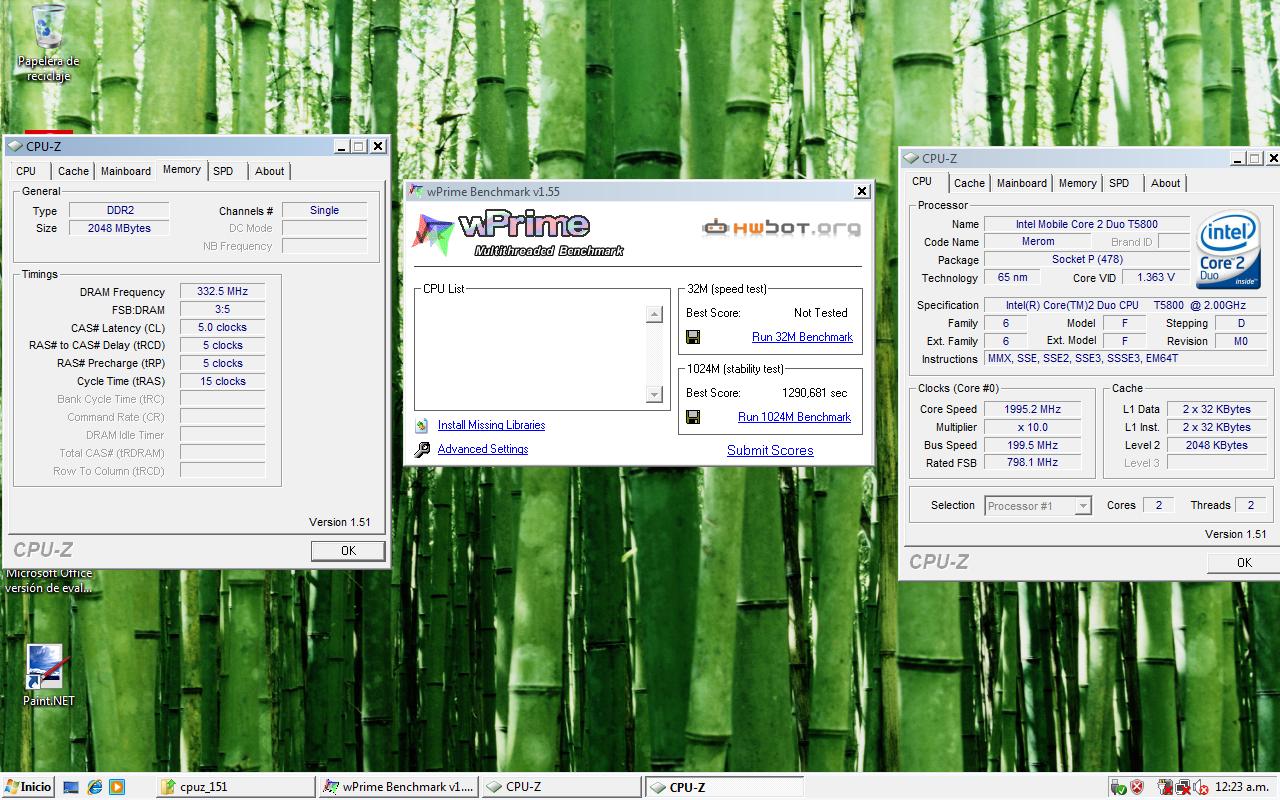The height and width of the screenshot is (800, 1280).
Task: Click the Core VID value 1.363 V
Action: tap(1155, 278)
